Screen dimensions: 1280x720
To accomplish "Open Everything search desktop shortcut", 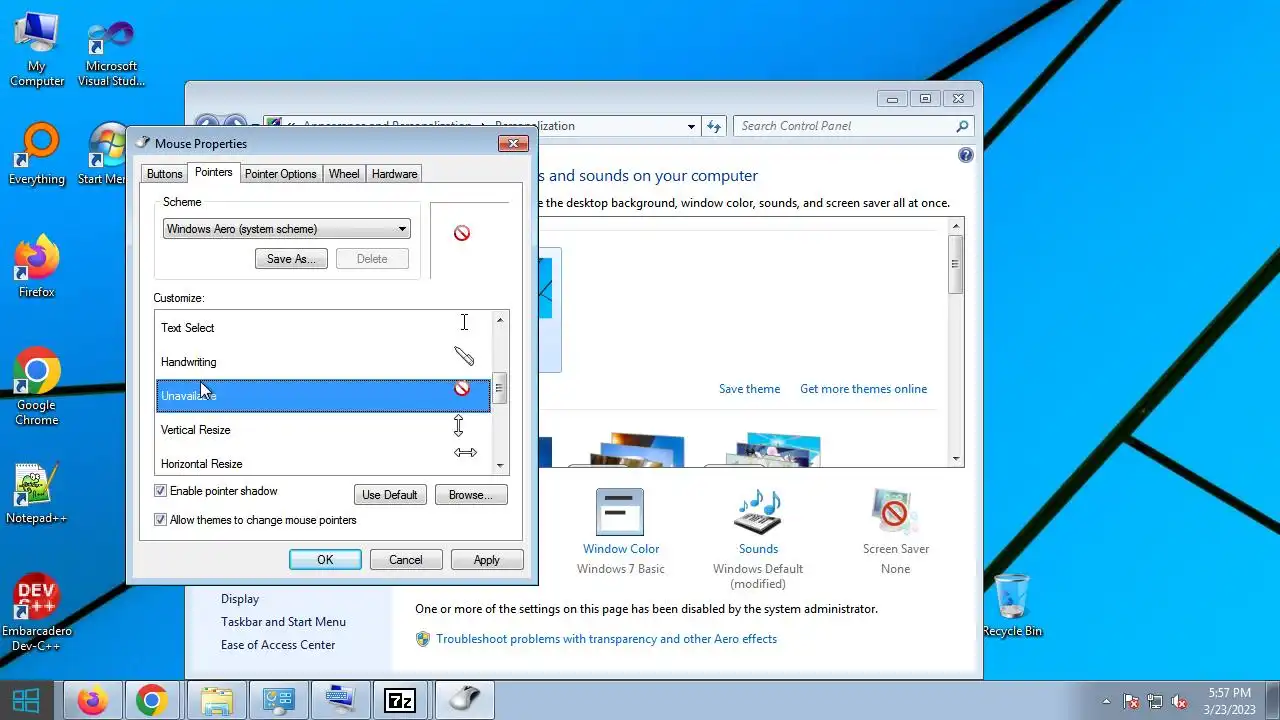I will pyautogui.click(x=37, y=155).
